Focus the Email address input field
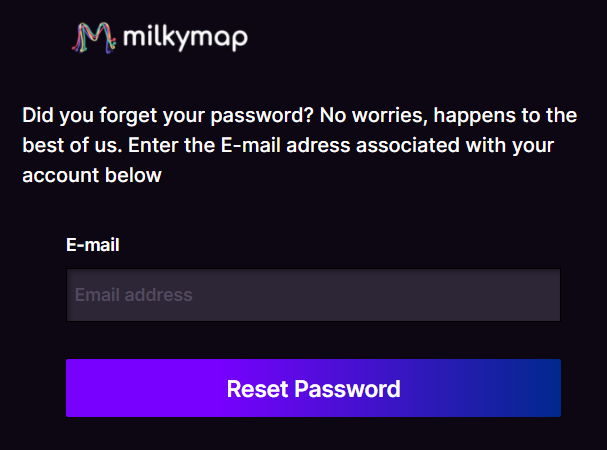This screenshot has width=607, height=450. (313, 295)
